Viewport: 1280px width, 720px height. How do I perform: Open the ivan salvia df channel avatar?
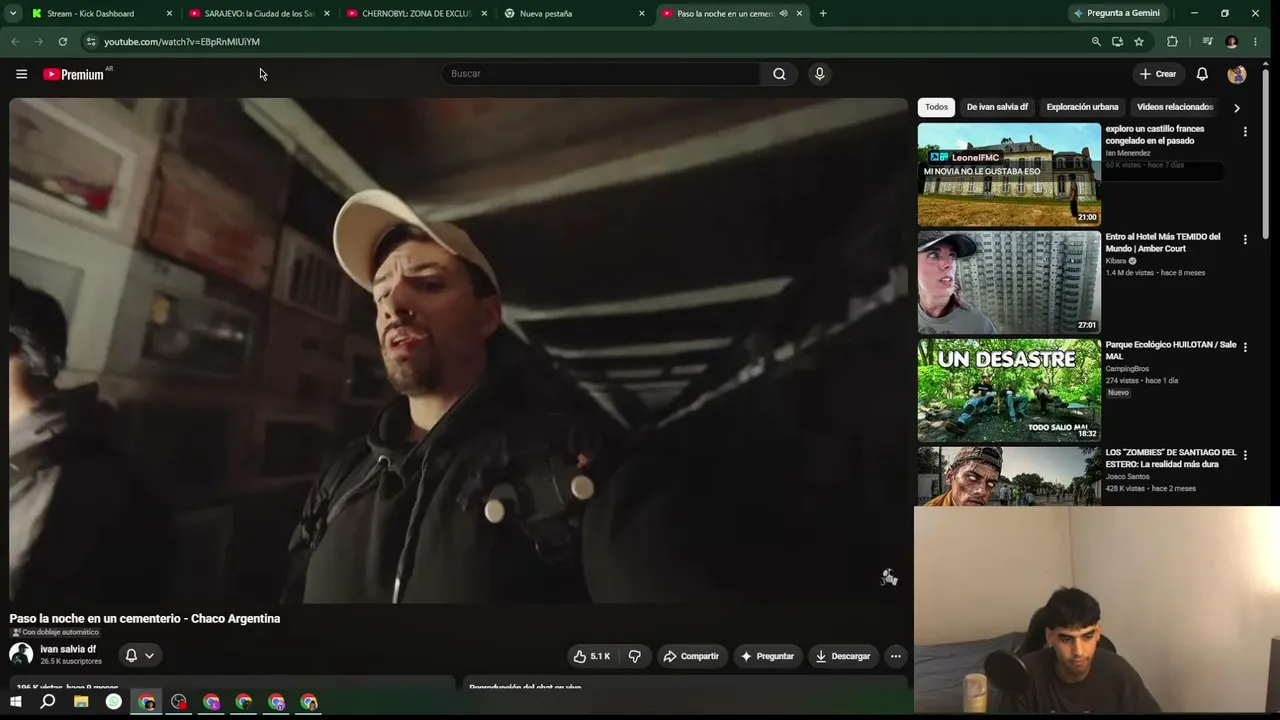(x=21, y=654)
